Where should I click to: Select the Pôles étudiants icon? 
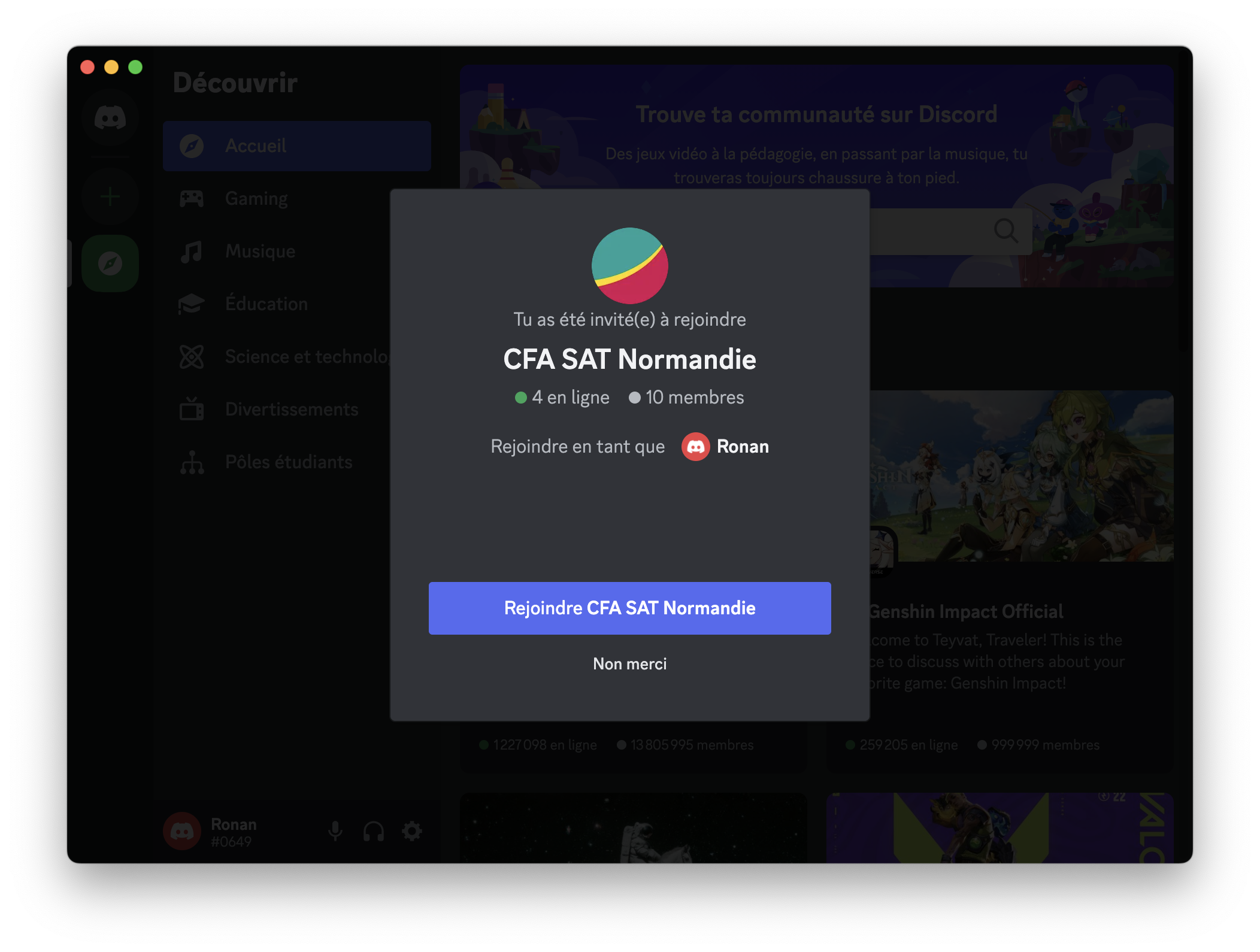(192, 461)
